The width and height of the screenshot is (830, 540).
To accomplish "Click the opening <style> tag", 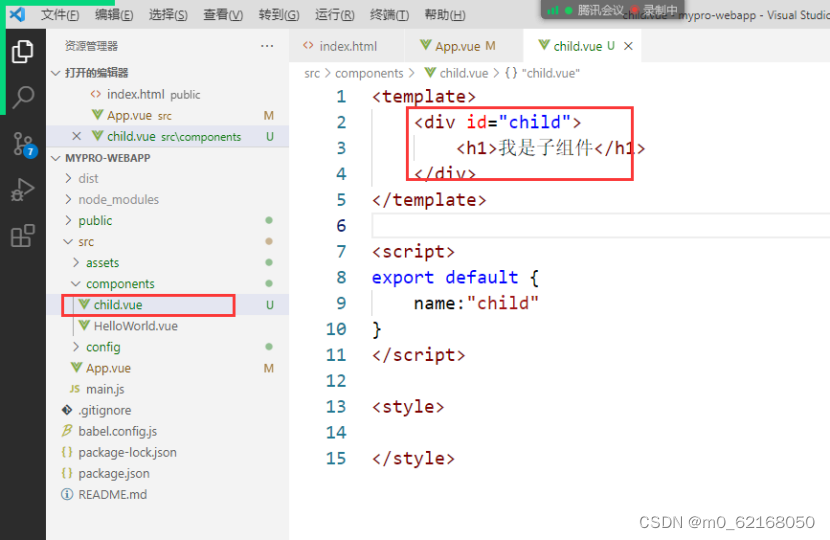I will 408,407.
